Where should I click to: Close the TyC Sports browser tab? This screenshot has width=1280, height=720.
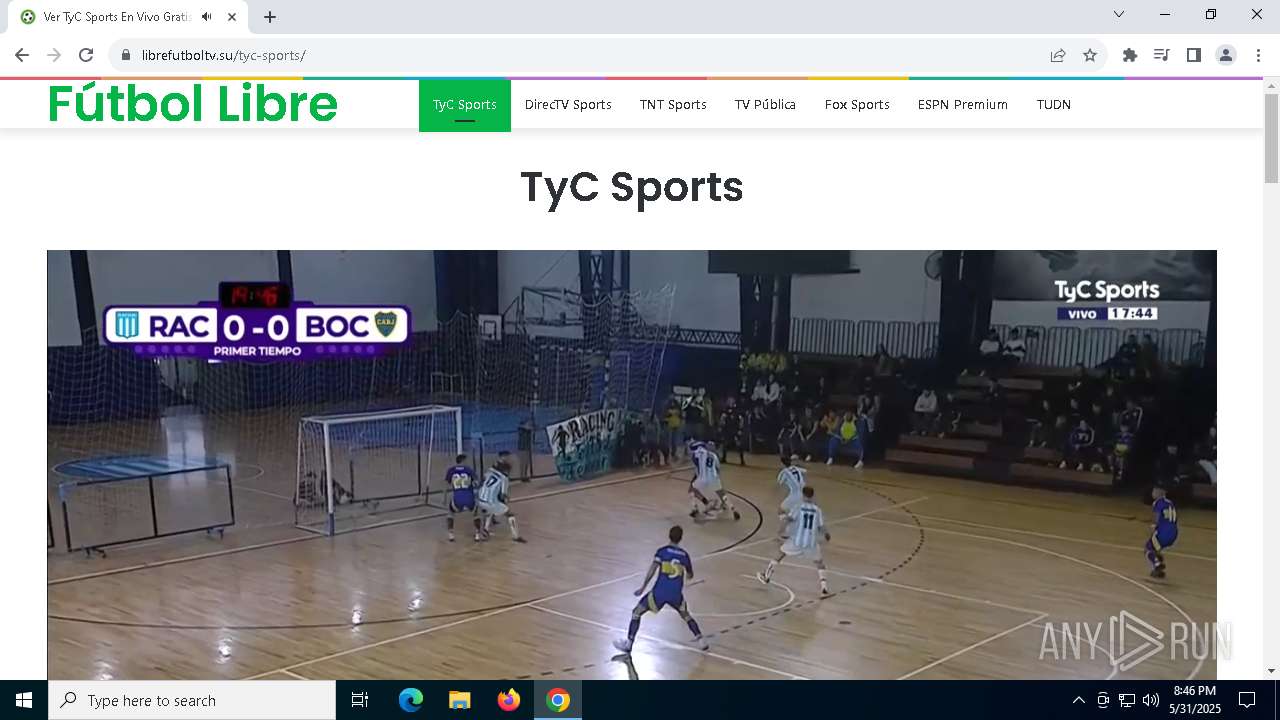point(232,17)
